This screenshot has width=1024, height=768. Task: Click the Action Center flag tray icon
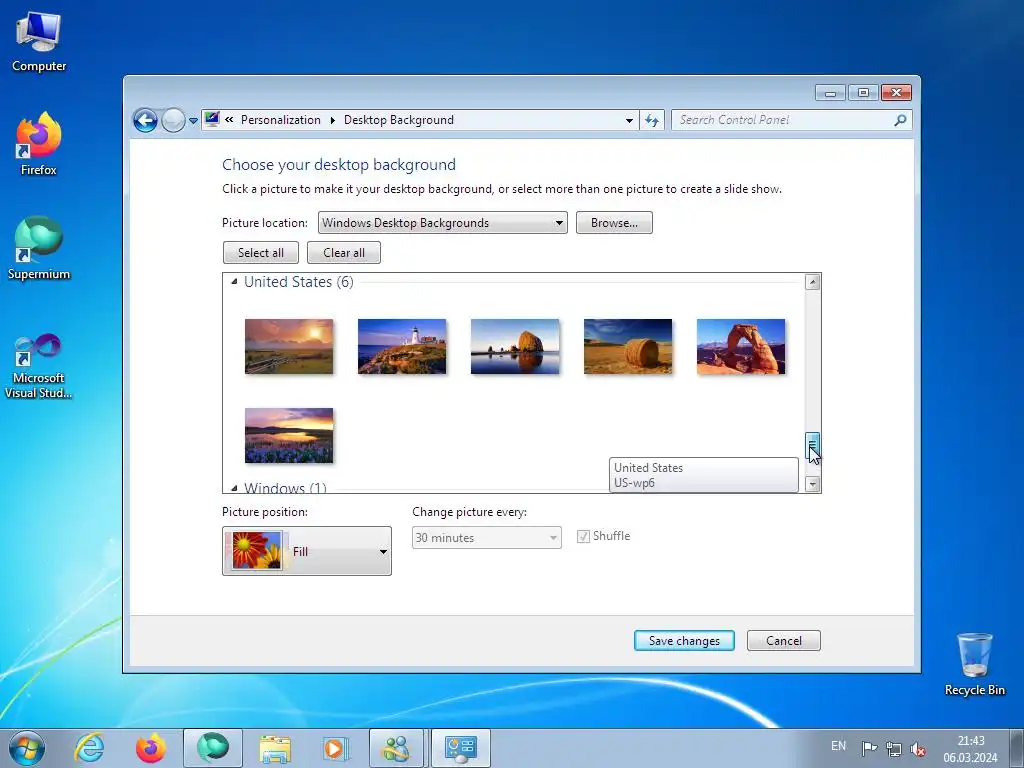869,748
